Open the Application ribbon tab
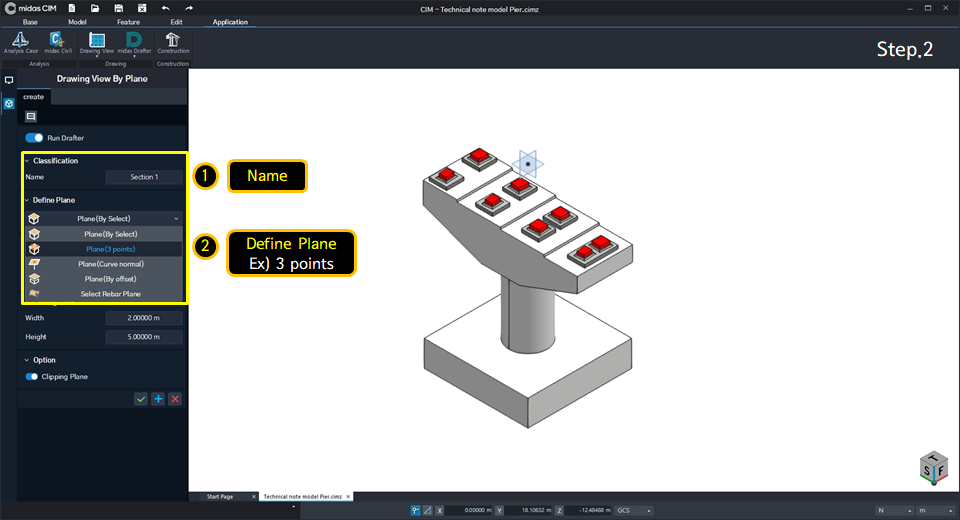The height and width of the screenshot is (520, 960). [230, 22]
